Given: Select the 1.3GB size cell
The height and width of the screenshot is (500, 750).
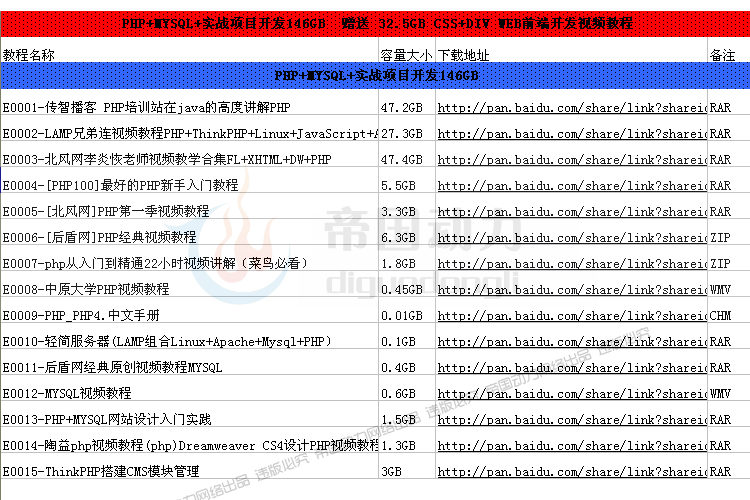Looking at the screenshot, I should point(407,440).
